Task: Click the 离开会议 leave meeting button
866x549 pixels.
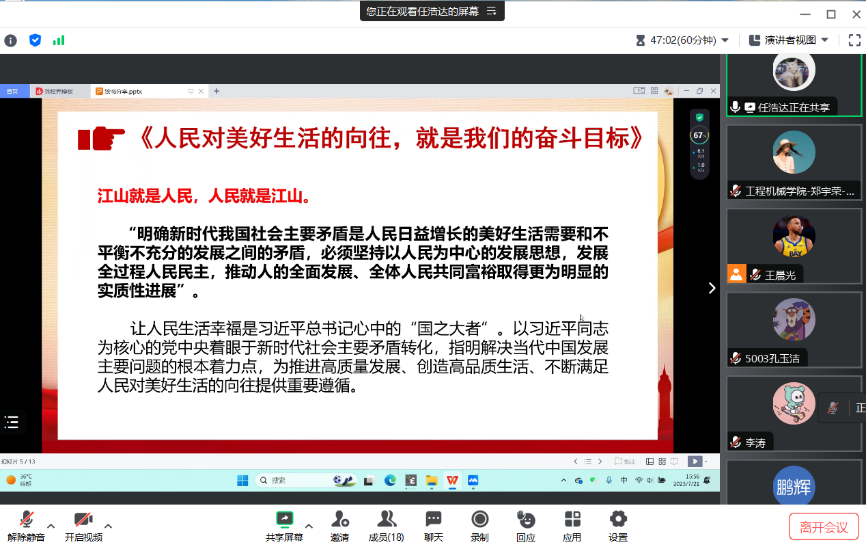Action: [823, 526]
